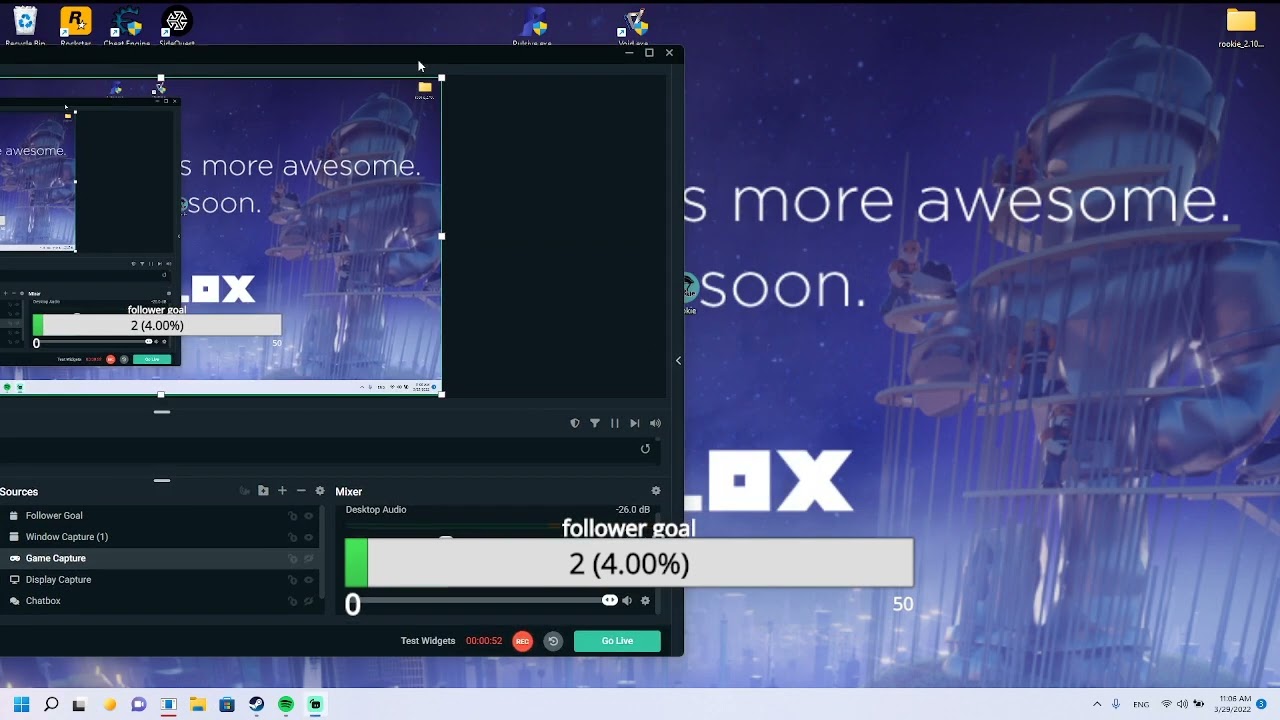This screenshot has width=1280, height=720.
Task: Open the Windows Start menu
Action: click(21, 705)
